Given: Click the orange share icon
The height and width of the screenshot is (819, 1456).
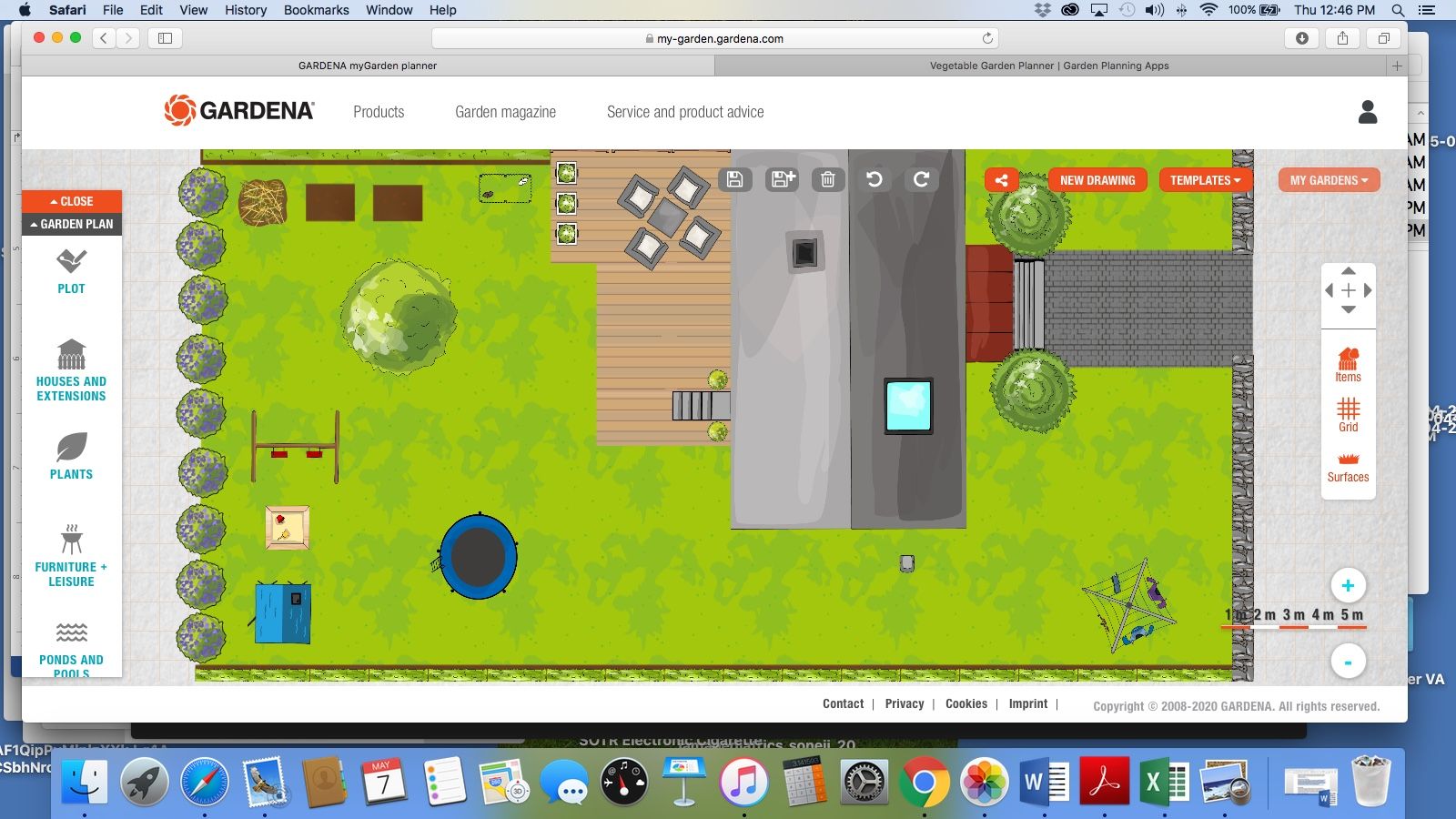Looking at the screenshot, I should [1001, 180].
